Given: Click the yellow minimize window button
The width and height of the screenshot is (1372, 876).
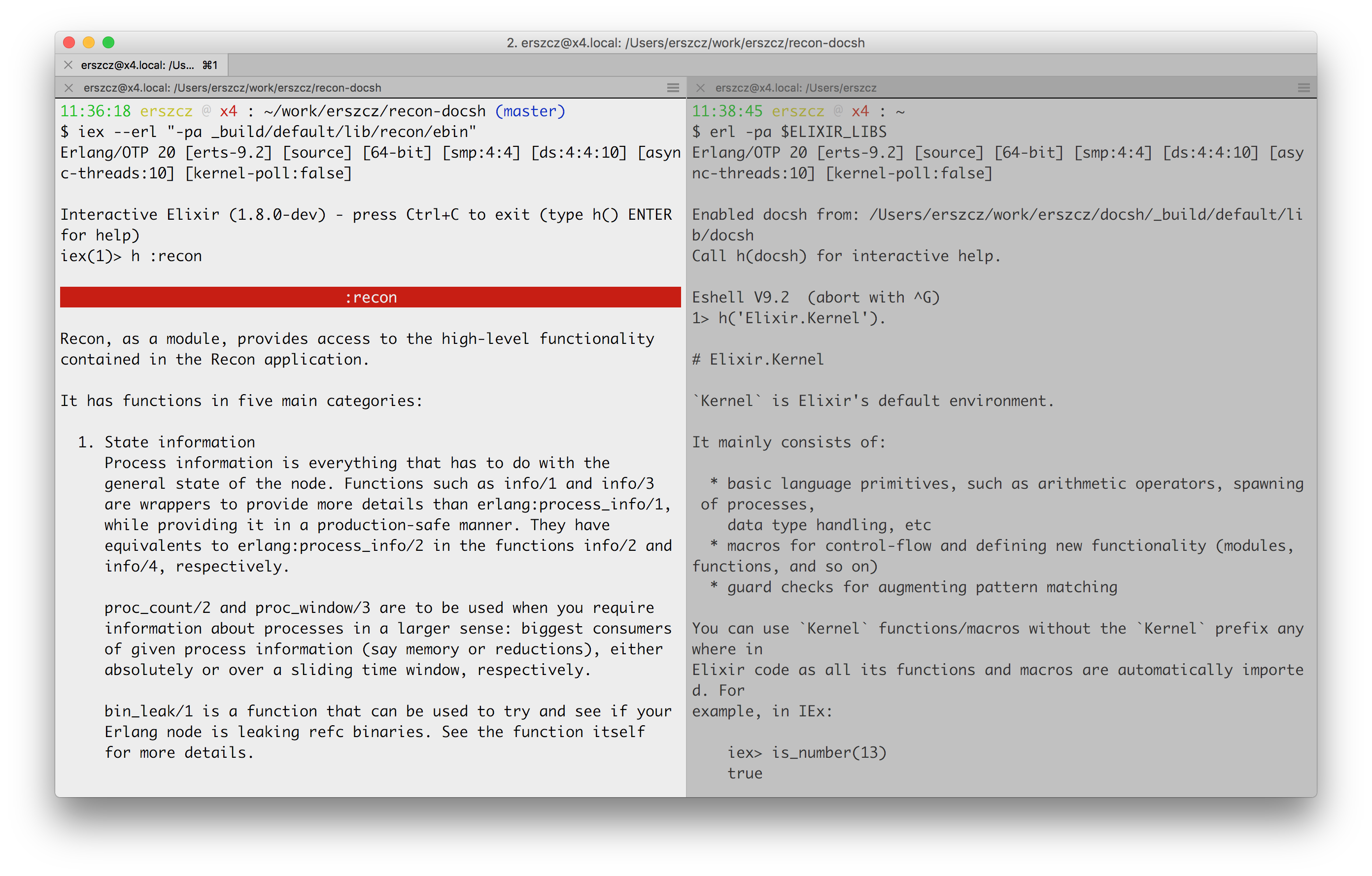Looking at the screenshot, I should click(x=89, y=43).
